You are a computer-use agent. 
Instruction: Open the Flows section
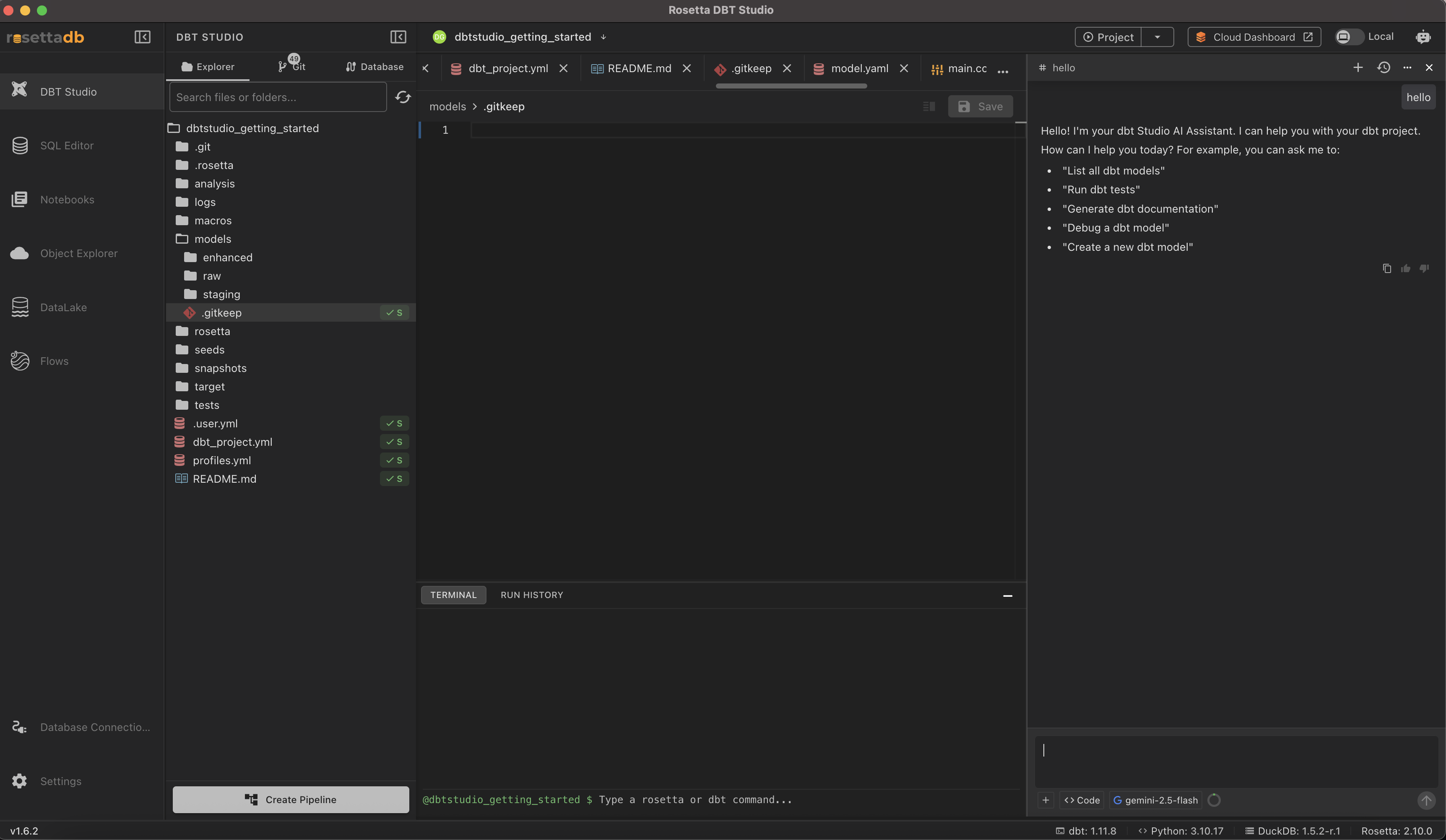point(81,361)
